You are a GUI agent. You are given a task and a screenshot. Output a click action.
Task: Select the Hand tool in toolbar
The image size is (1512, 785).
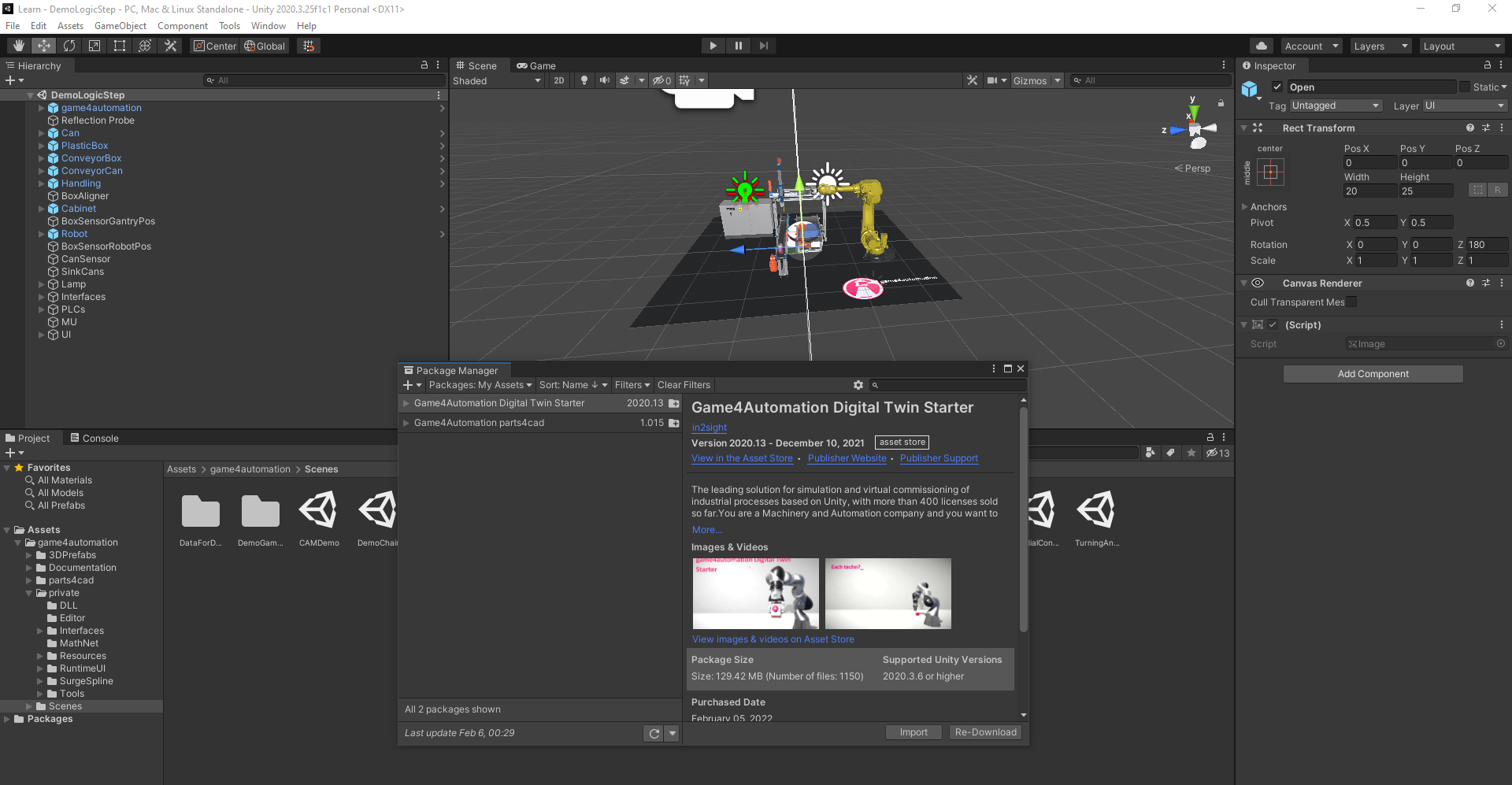pos(19,46)
